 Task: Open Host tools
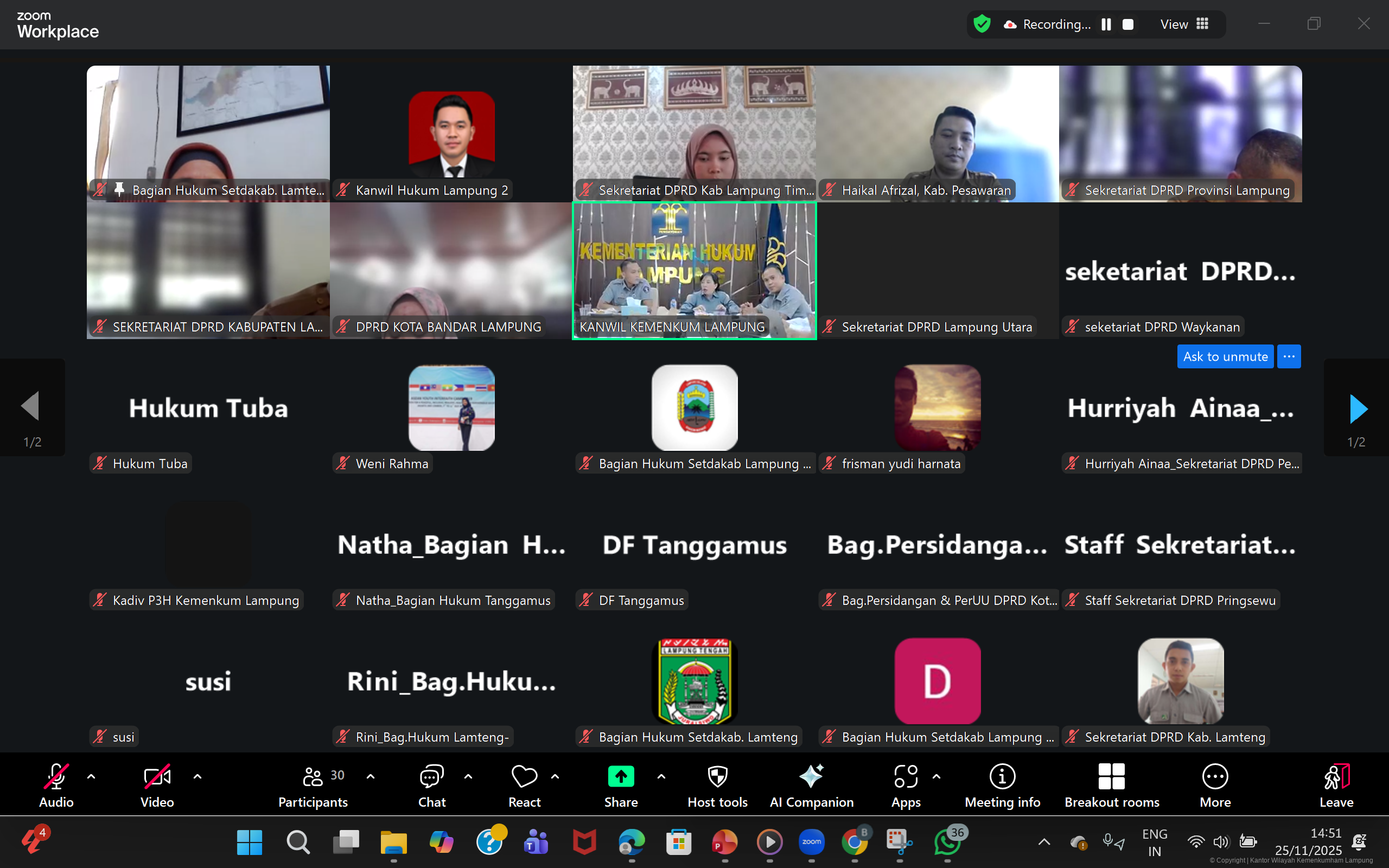(717, 786)
